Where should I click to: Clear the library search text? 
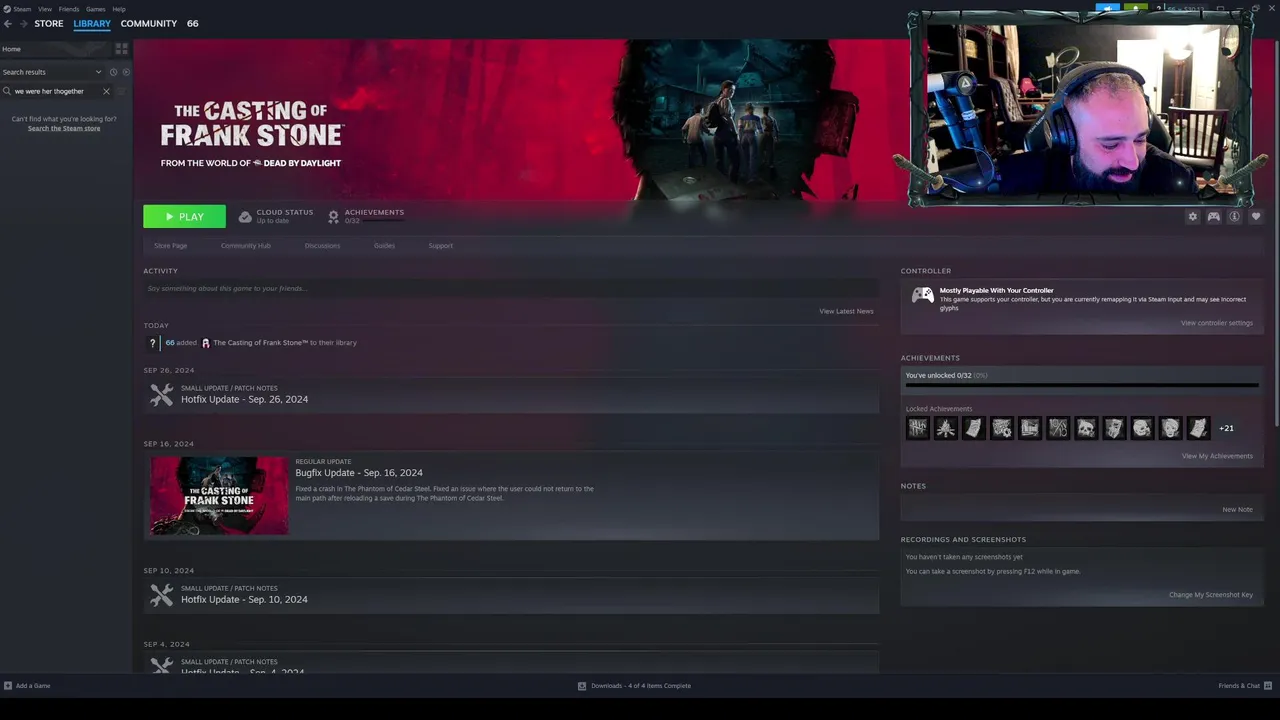[106, 91]
